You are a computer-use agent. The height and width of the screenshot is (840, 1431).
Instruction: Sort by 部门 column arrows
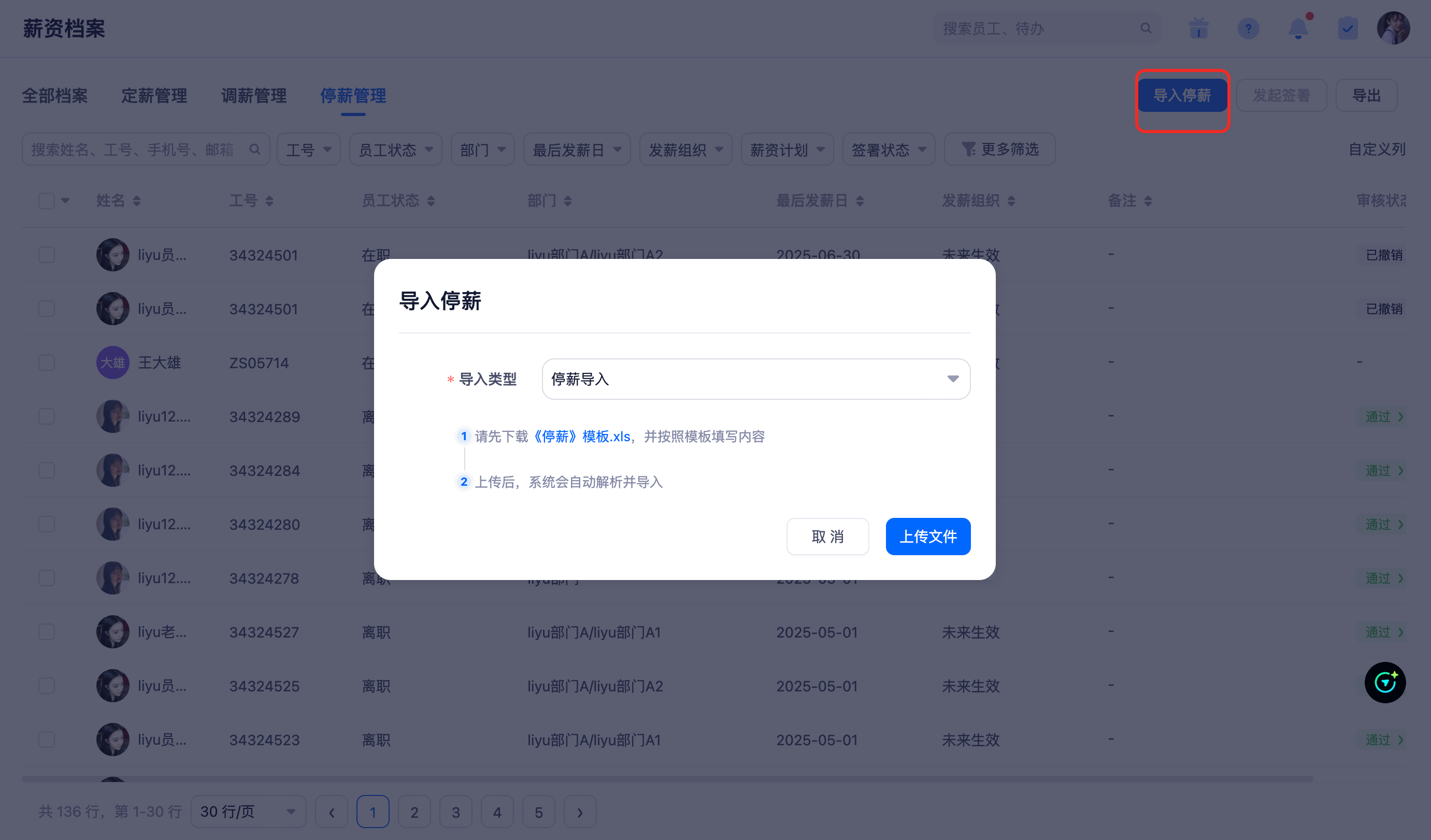[x=568, y=201]
